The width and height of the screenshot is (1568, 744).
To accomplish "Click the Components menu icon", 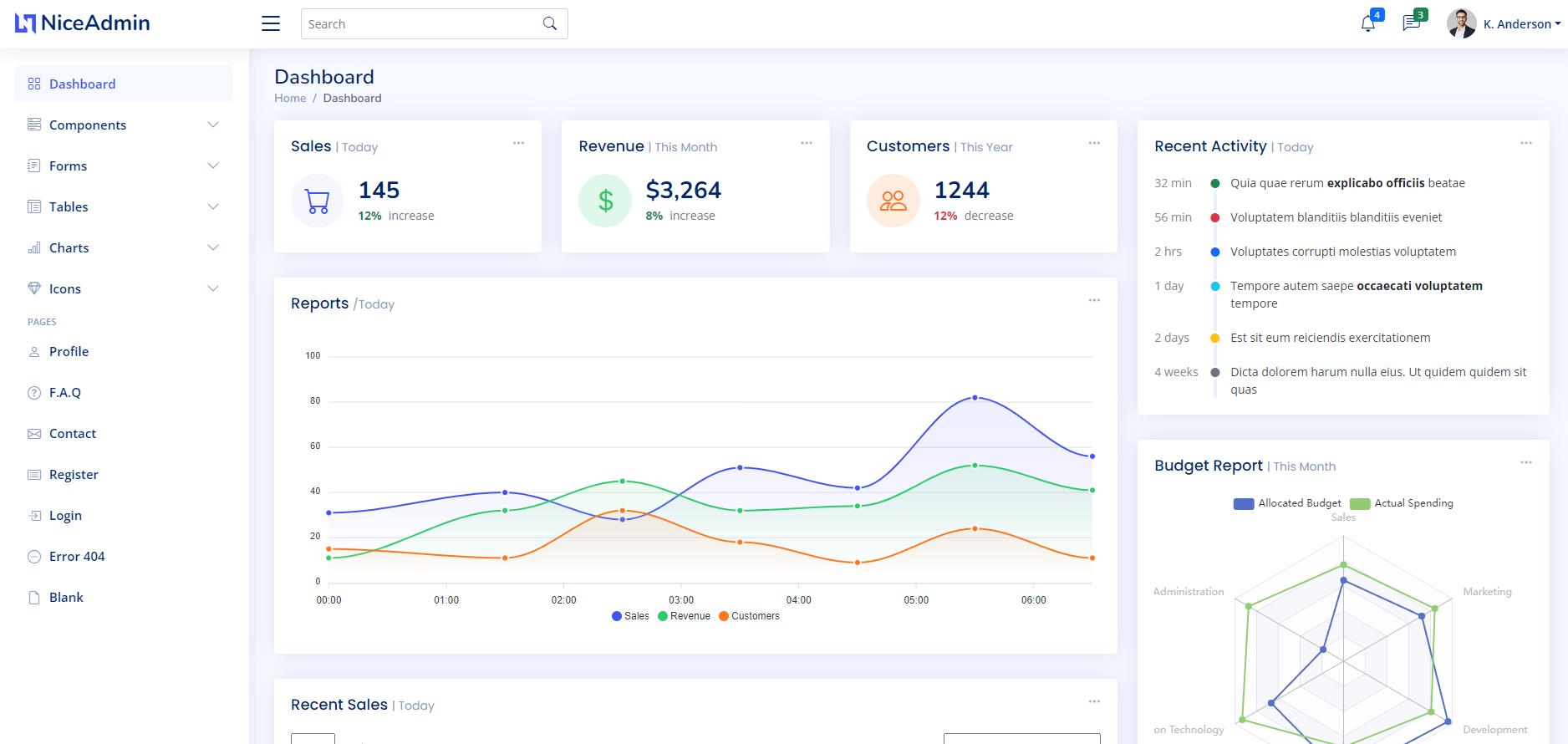I will (x=34, y=125).
